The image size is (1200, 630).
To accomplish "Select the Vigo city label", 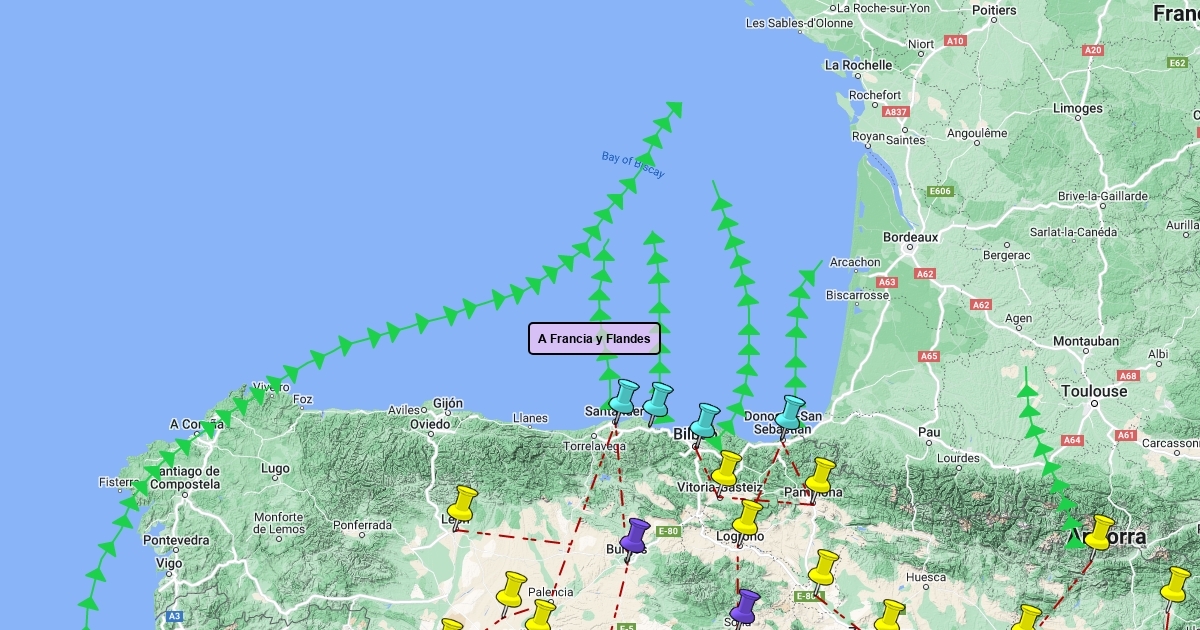I will tap(169, 564).
